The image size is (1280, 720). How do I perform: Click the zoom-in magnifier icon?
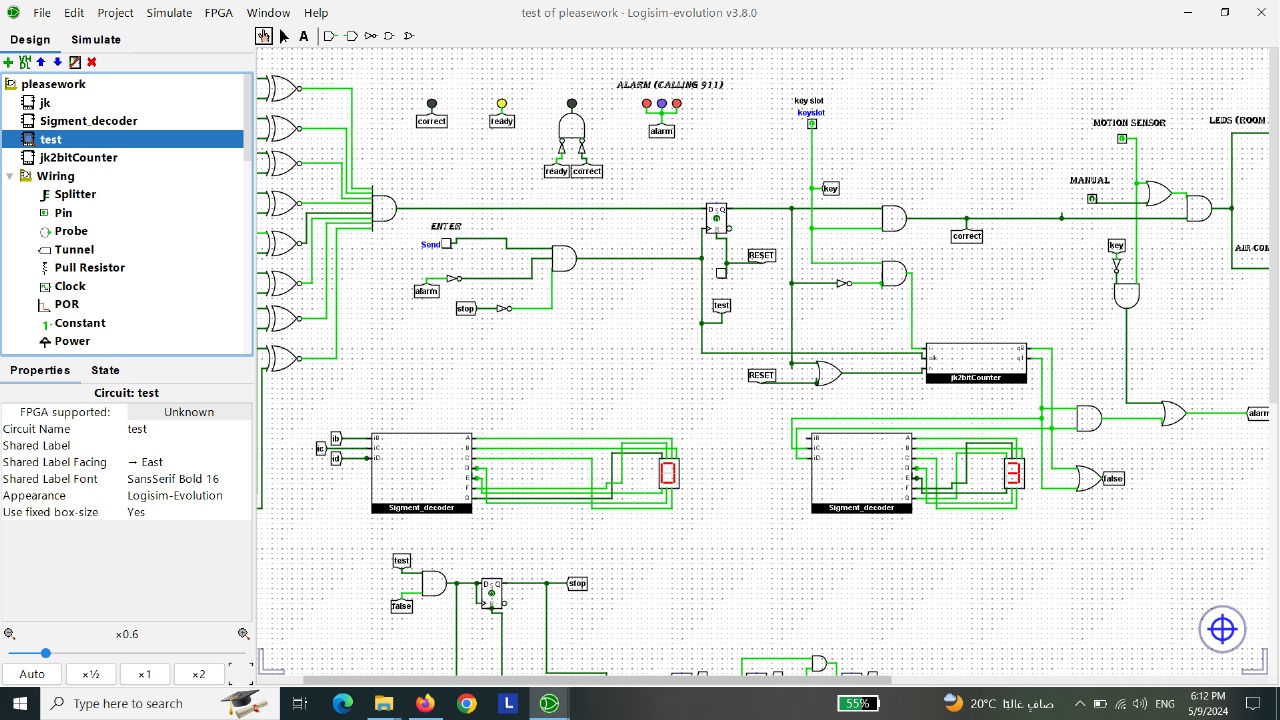tap(243, 634)
